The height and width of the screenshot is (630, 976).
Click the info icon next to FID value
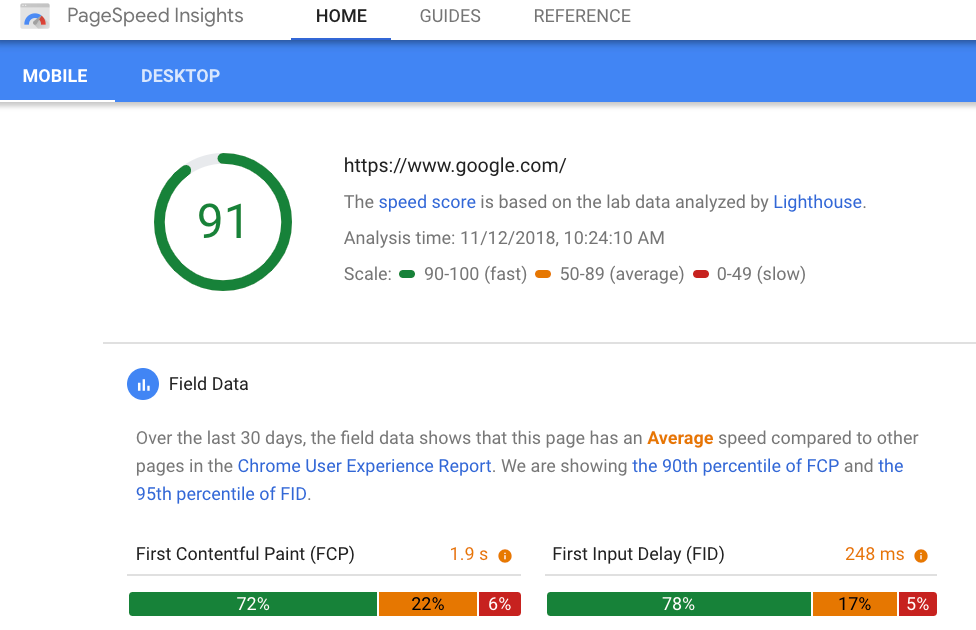921,555
